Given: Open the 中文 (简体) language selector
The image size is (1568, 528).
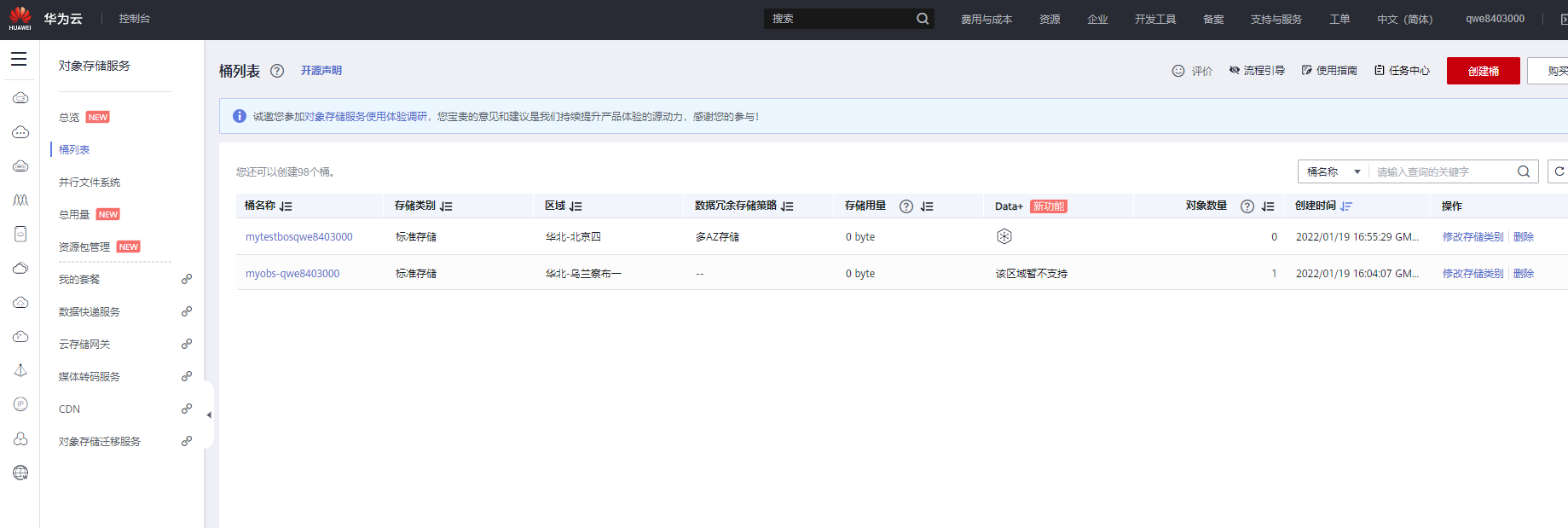Looking at the screenshot, I should pyautogui.click(x=1405, y=19).
